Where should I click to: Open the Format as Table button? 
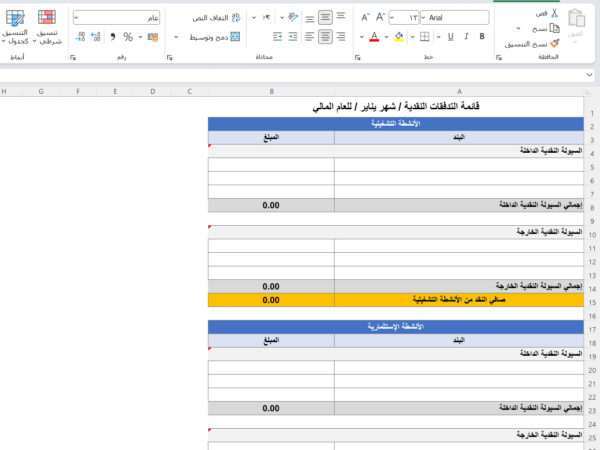[15, 27]
